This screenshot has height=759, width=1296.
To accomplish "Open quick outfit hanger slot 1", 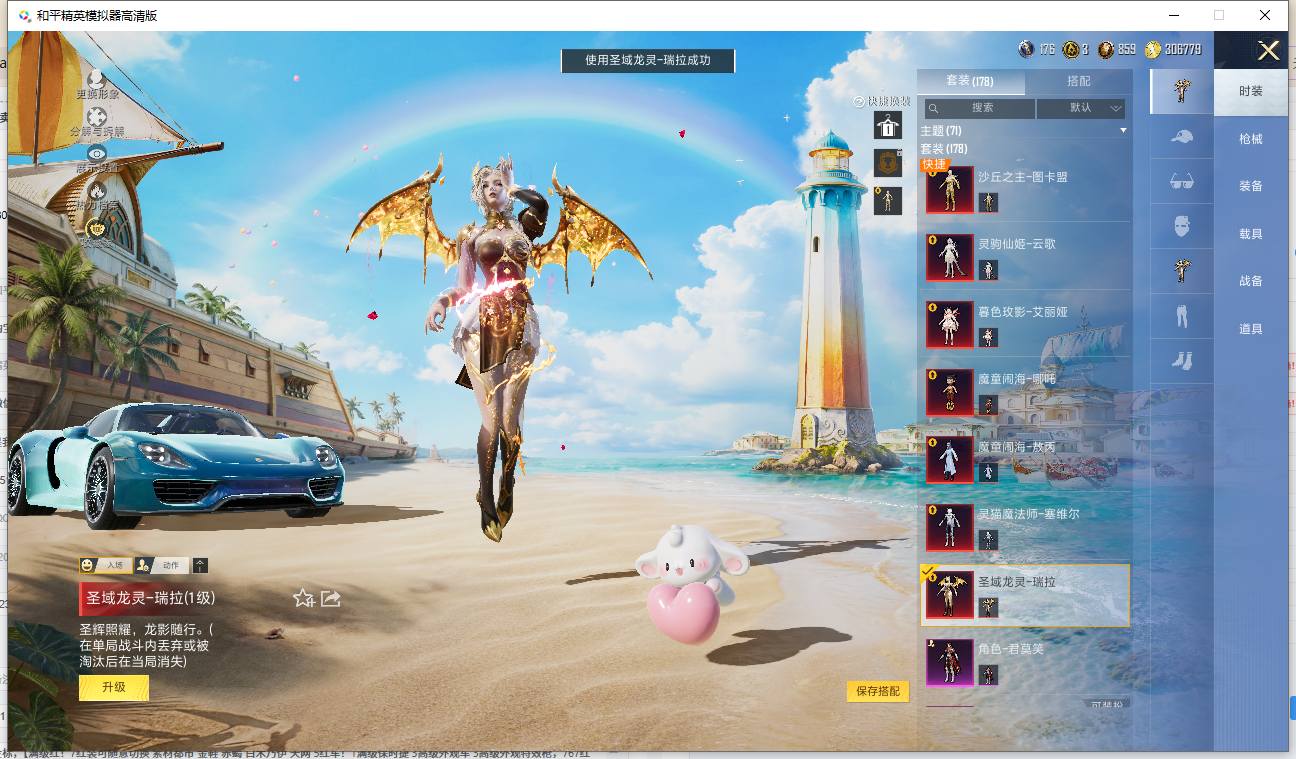I will point(888,125).
